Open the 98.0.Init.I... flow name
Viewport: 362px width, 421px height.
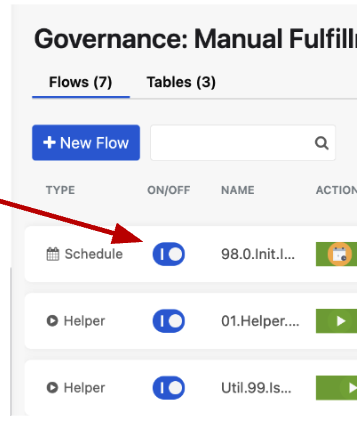coord(258,254)
